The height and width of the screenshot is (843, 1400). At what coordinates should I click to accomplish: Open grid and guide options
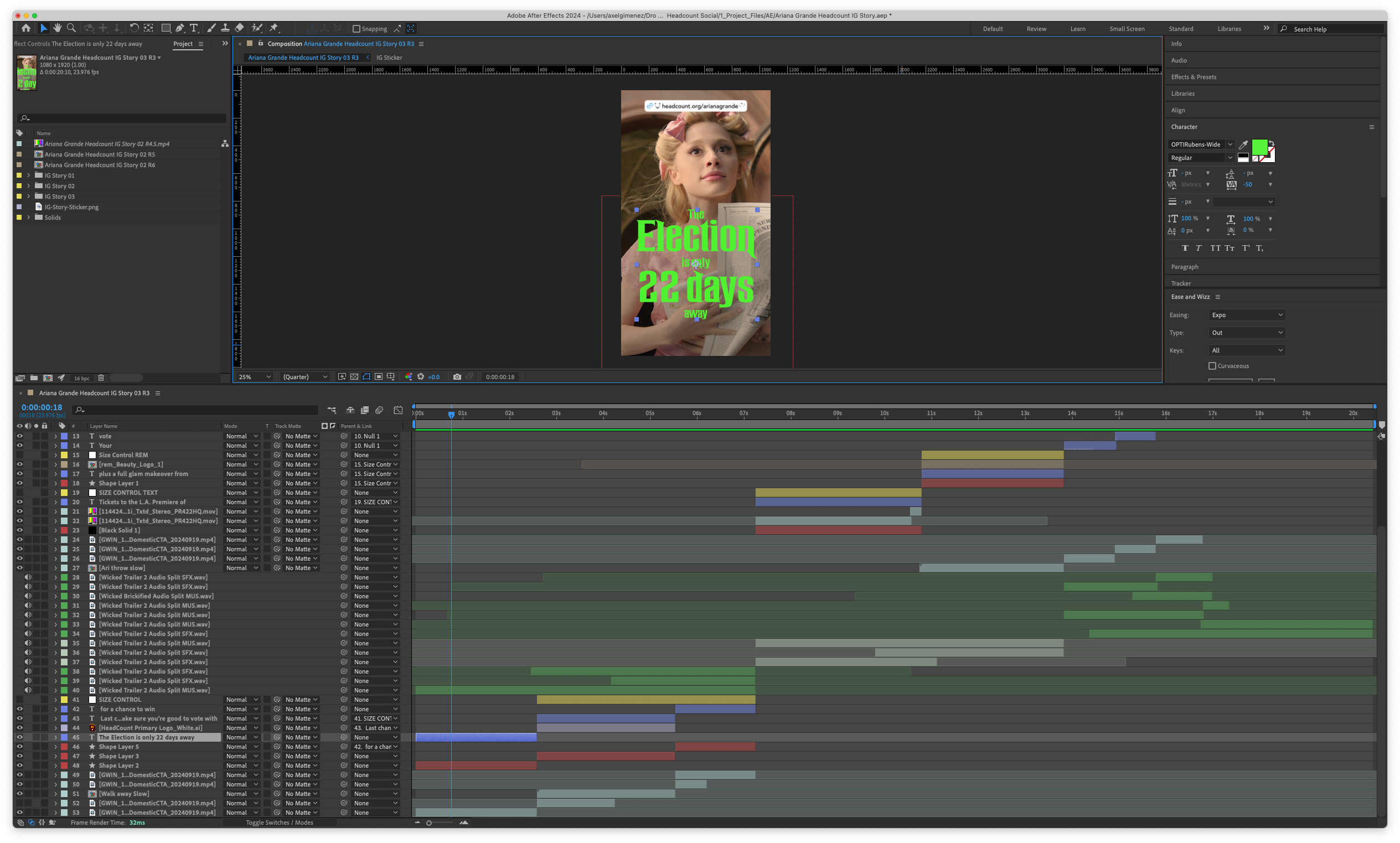391,376
